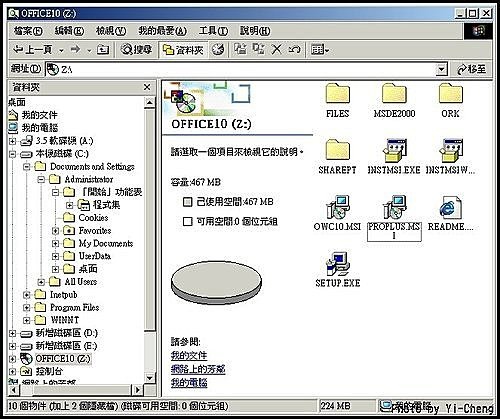Image resolution: width=500 pixels, height=419 pixels.
Task: Click the Undo toolbar icon
Action: pyautogui.click(x=294, y=50)
